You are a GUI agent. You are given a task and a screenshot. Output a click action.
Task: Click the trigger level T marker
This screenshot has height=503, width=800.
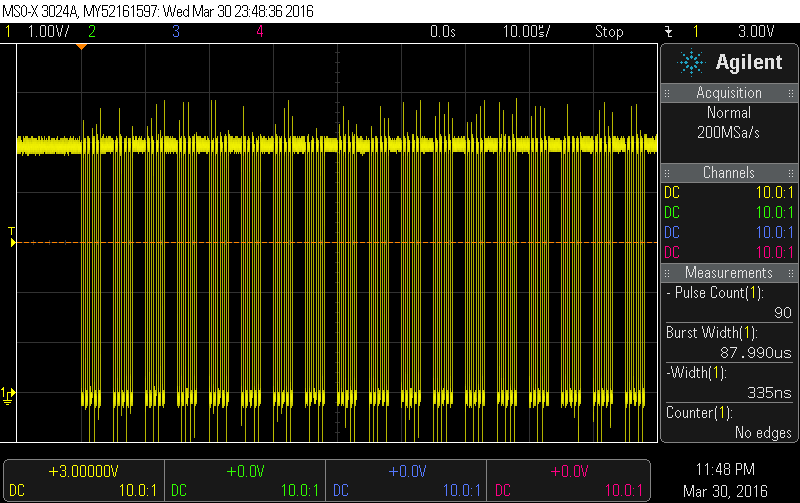coord(11,237)
